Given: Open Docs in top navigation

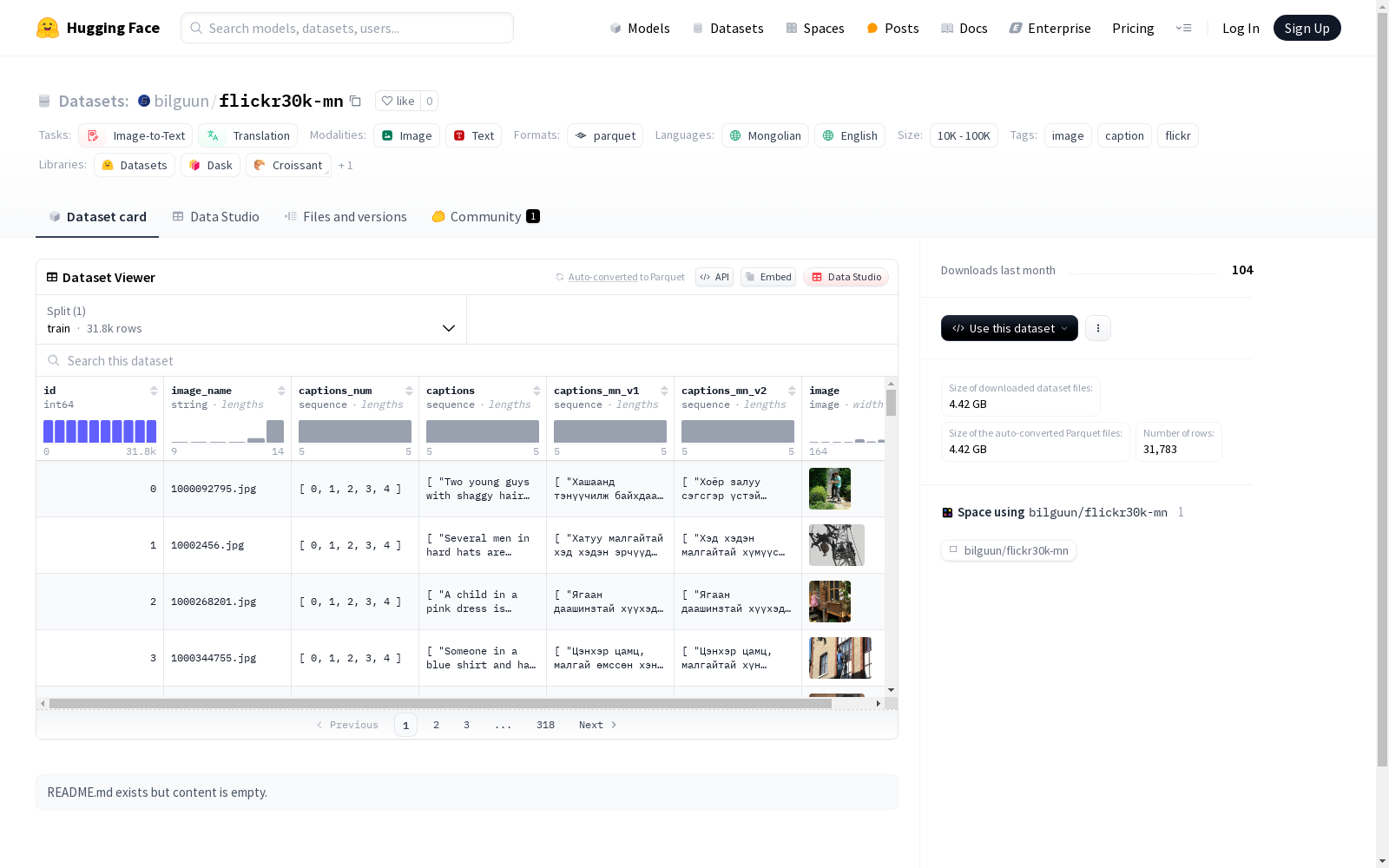Looking at the screenshot, I should pyautogui.click(x=964, y=28).
